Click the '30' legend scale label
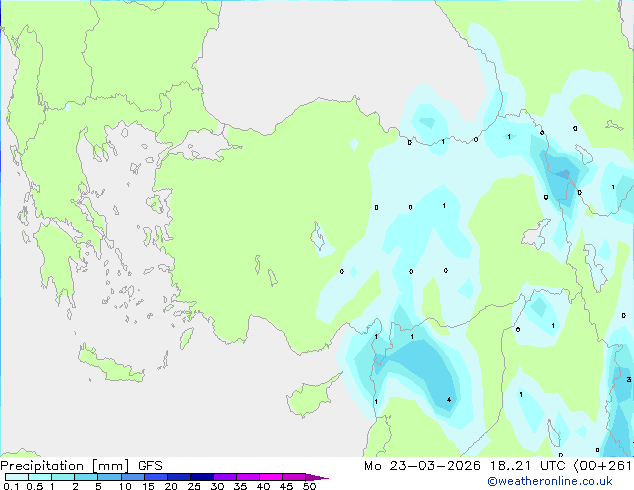634x490 pixels. [x=217, y=486]
